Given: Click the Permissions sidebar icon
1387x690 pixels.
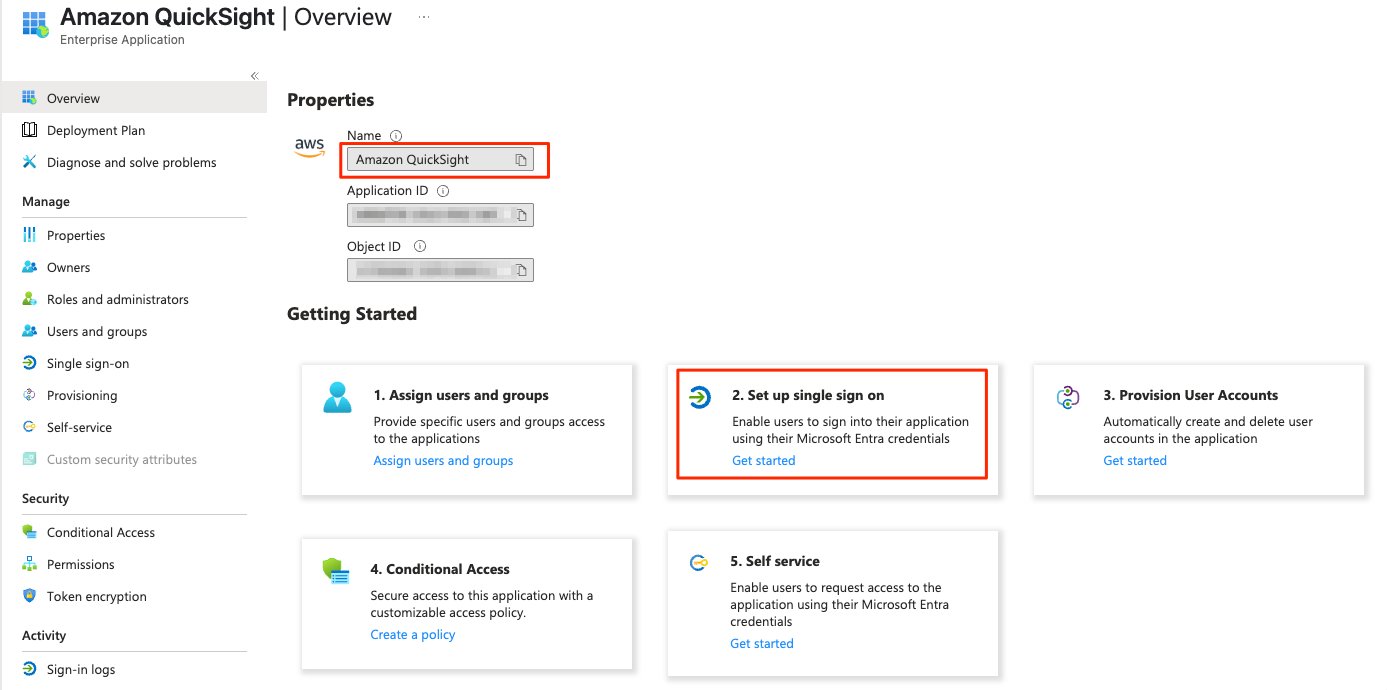Looking at the screenshot, I should click(x=29, y=564).
